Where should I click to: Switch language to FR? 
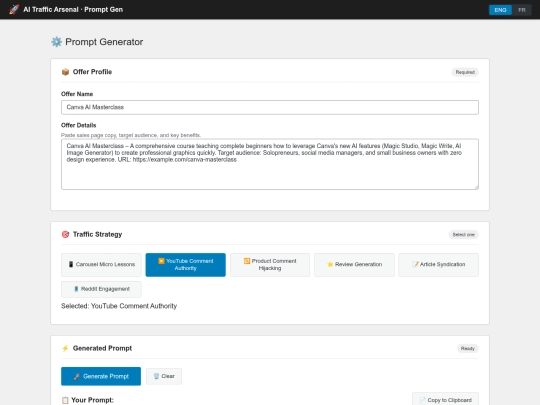click(x=522, y=10)
